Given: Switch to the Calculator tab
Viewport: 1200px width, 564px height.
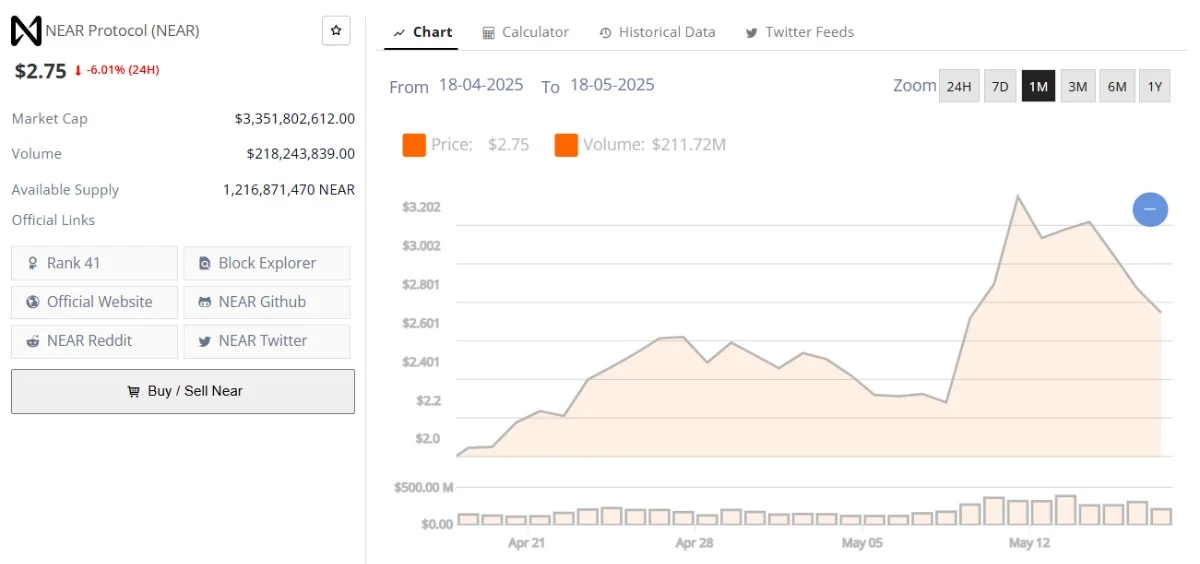Looking at the screenshot, I should coord(525,32).
